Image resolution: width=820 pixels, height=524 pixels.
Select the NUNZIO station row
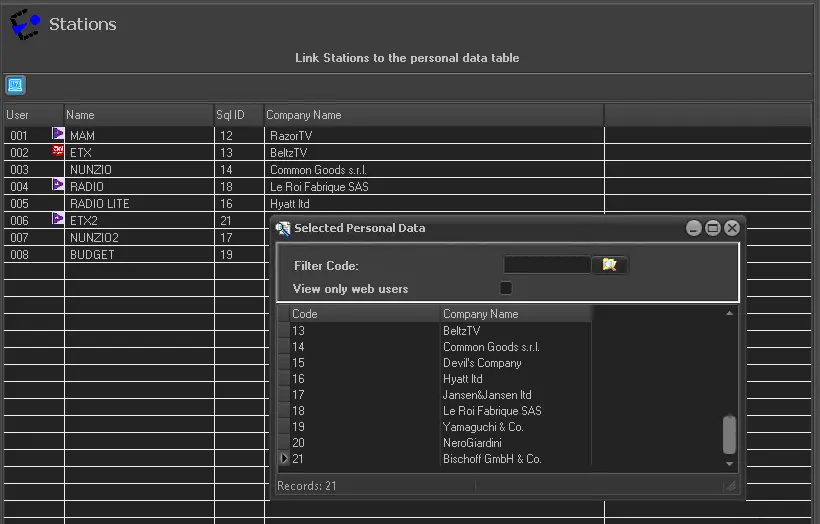point(91,170)
